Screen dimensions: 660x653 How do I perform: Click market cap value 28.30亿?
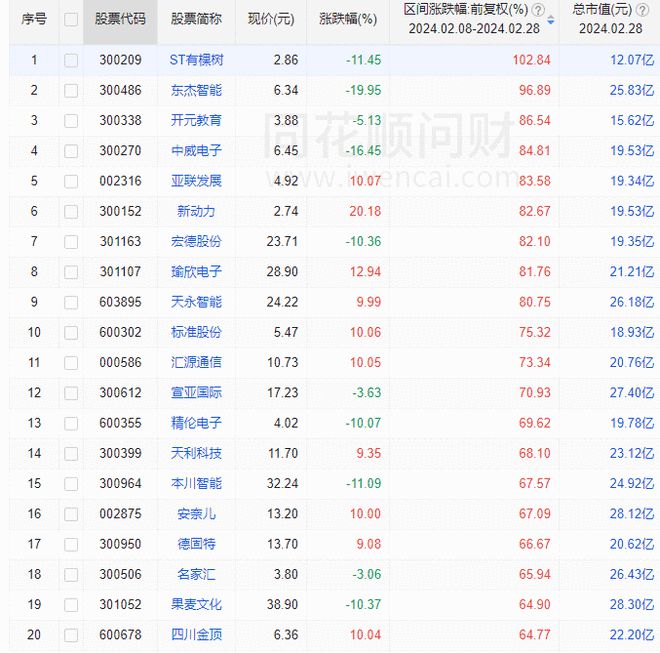[x=632, y=605]
